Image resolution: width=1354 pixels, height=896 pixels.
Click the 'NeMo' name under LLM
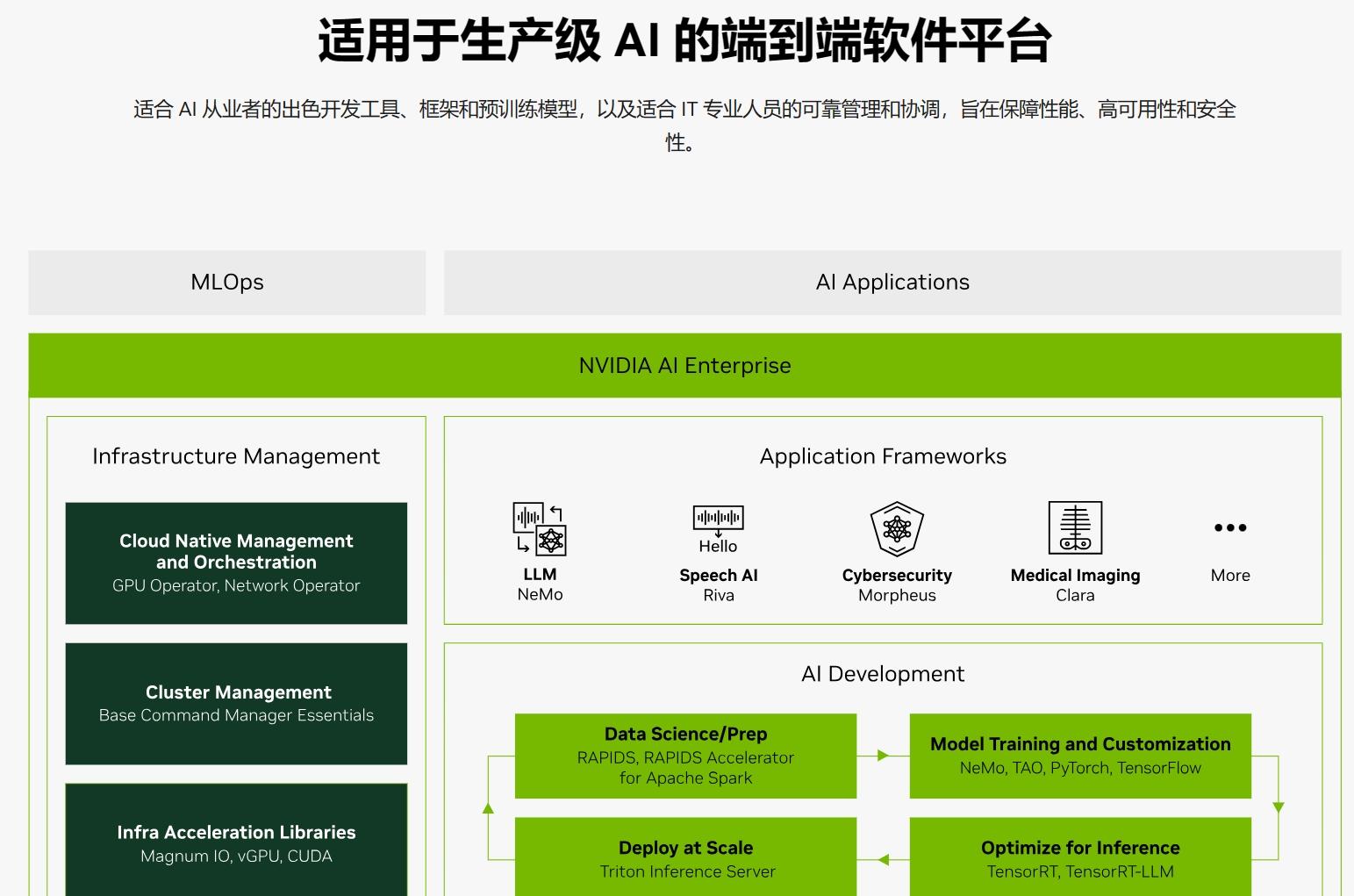tap(540, 594)
